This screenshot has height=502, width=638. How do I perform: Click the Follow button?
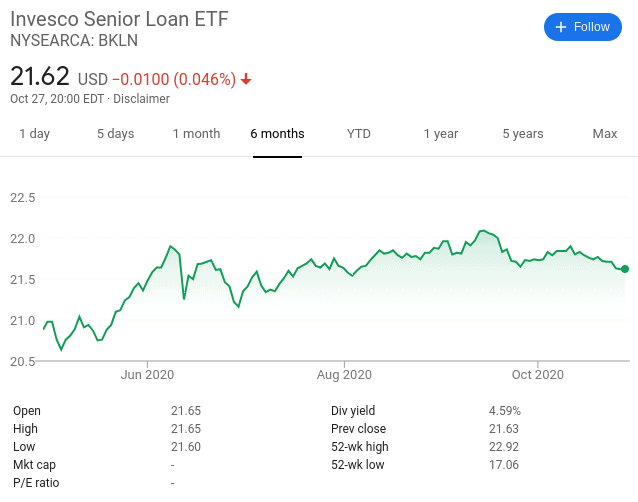pyautogui.click(x=582, y=27)
